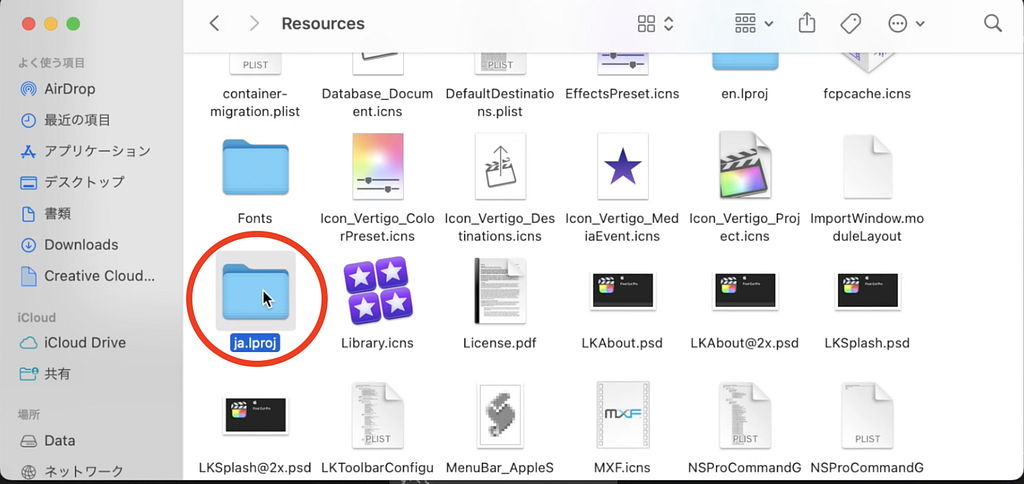Select Icon_Vertigo_ColorPreset.icns file
Image resolution: width=1024 pixels, height=484 pixels.
click(x=377, y=166)
